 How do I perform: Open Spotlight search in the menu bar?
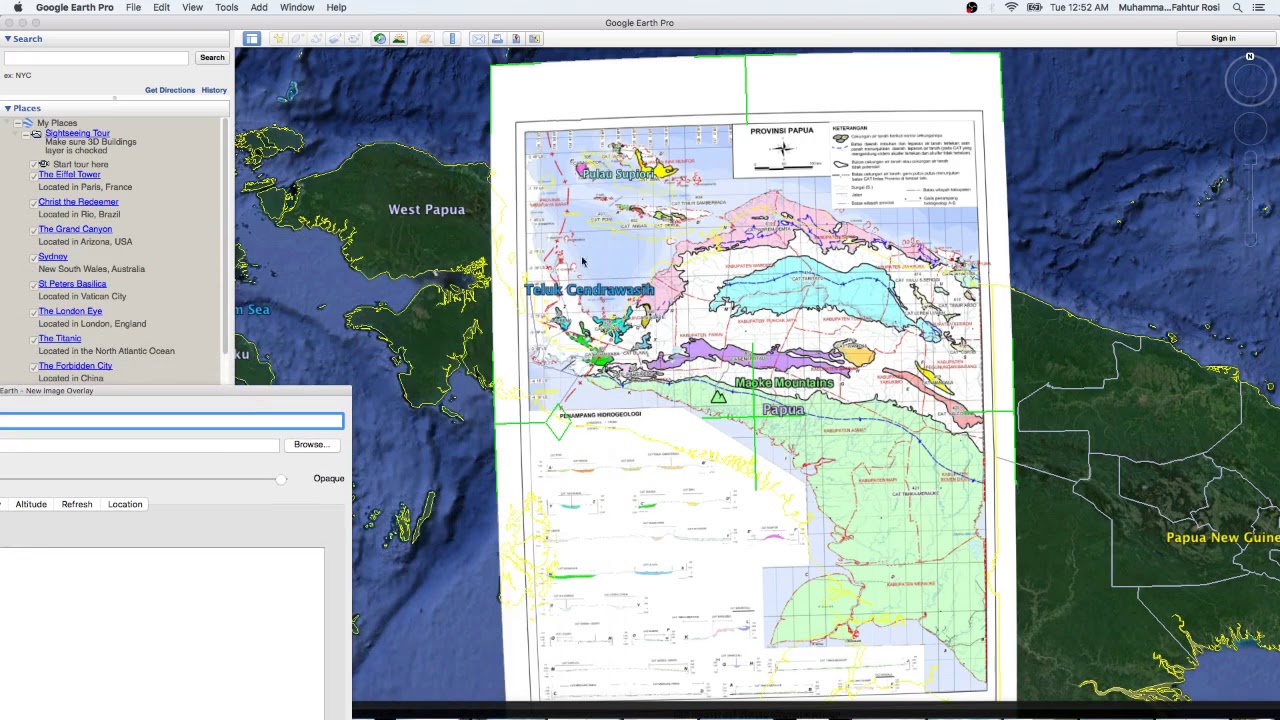click(1237, 7)
